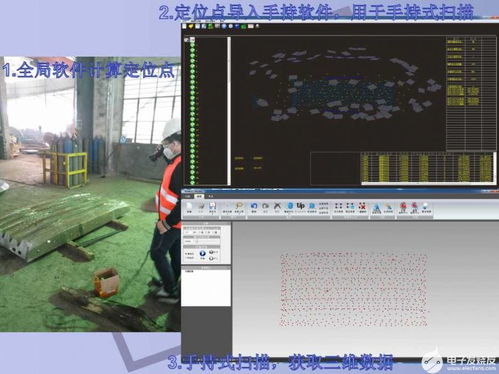499x374 pixels.
Task: Click the first red figure icon in ribbon
Action: 403,206
